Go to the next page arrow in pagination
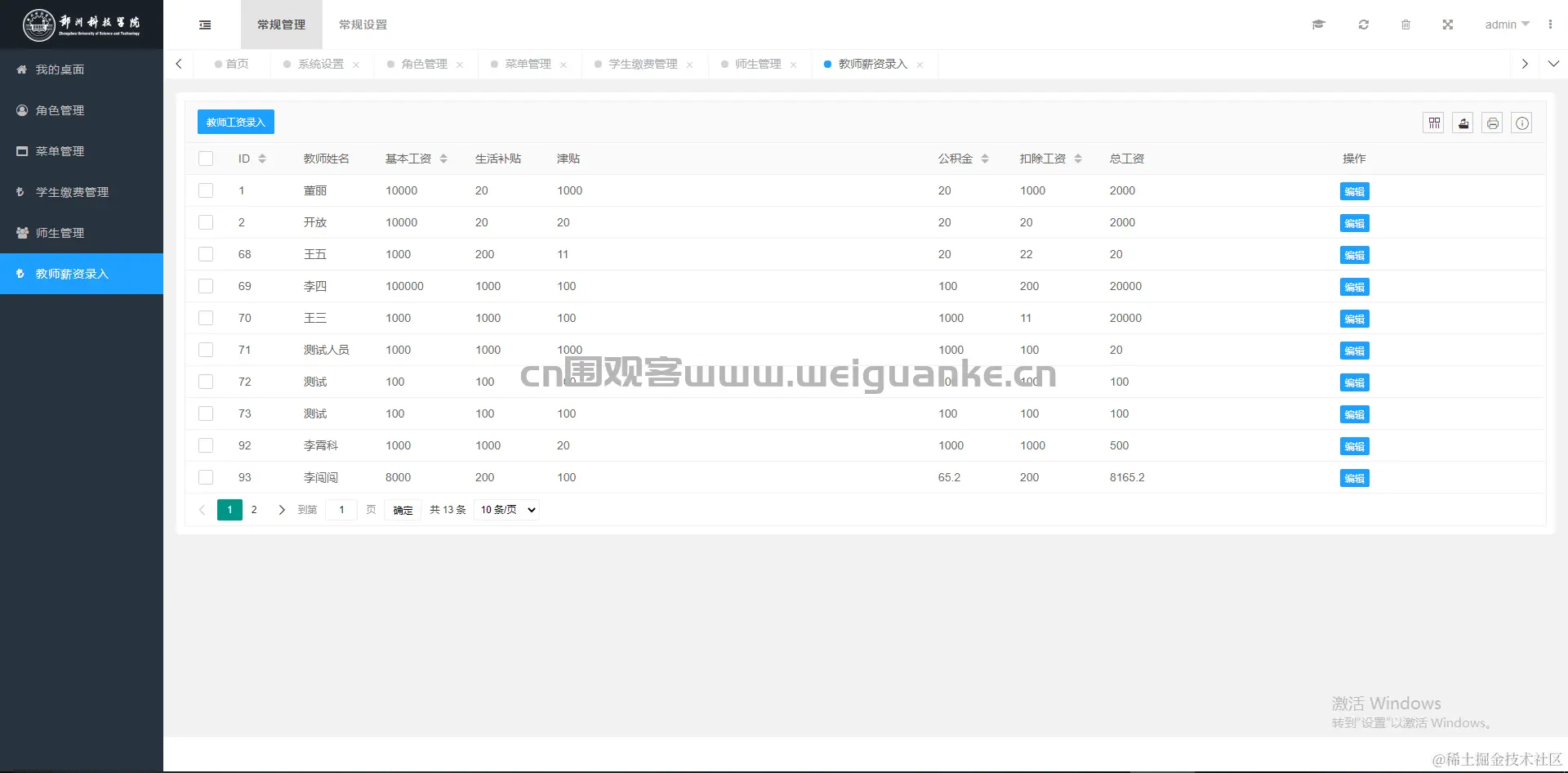The image size is (1568, 773). [282, 510]
